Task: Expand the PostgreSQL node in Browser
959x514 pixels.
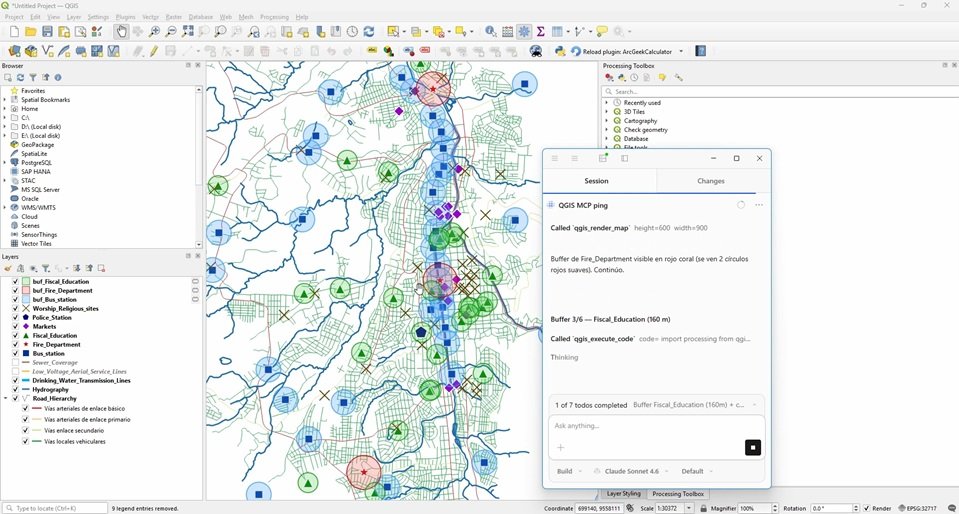Action: [x=5, y=163]
